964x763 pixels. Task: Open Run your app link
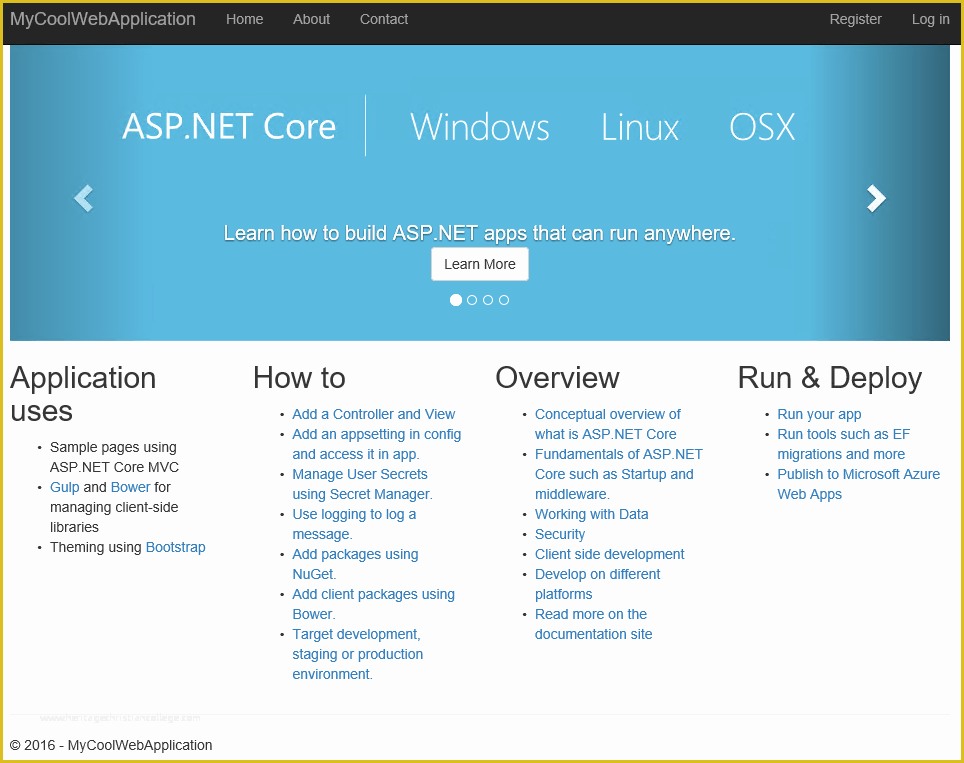819,414
